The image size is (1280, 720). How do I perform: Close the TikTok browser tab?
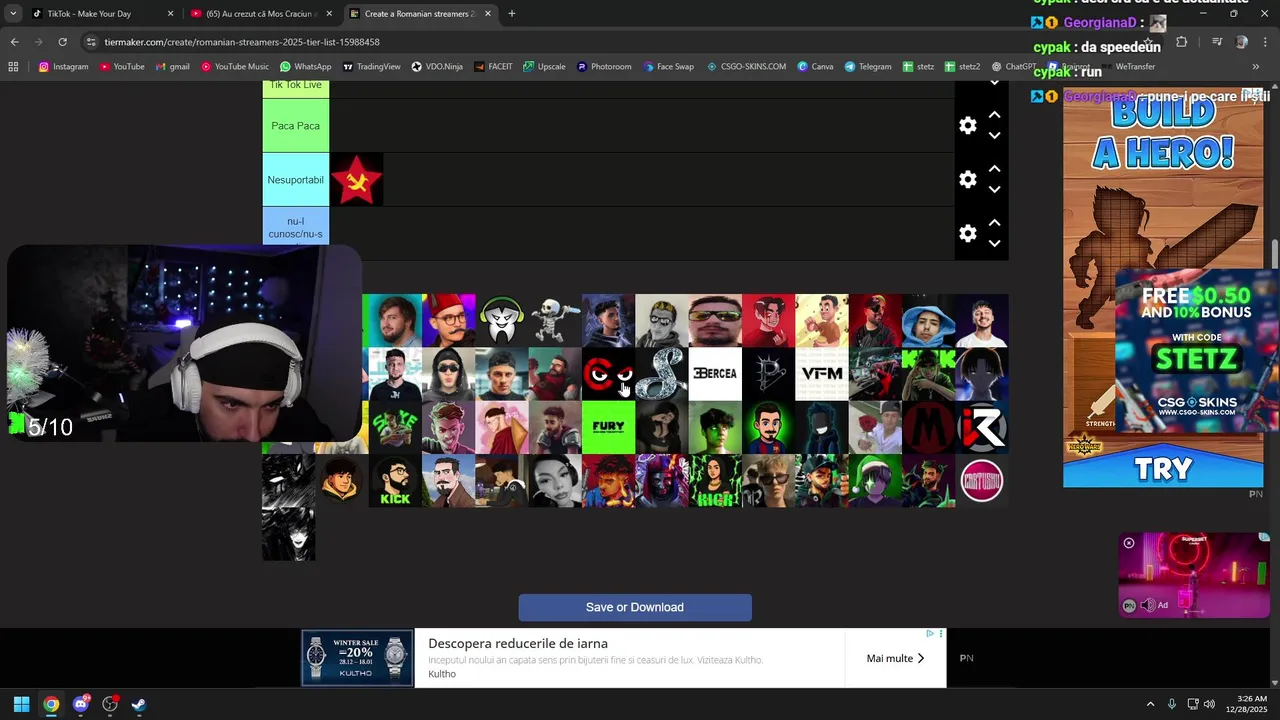170,14
